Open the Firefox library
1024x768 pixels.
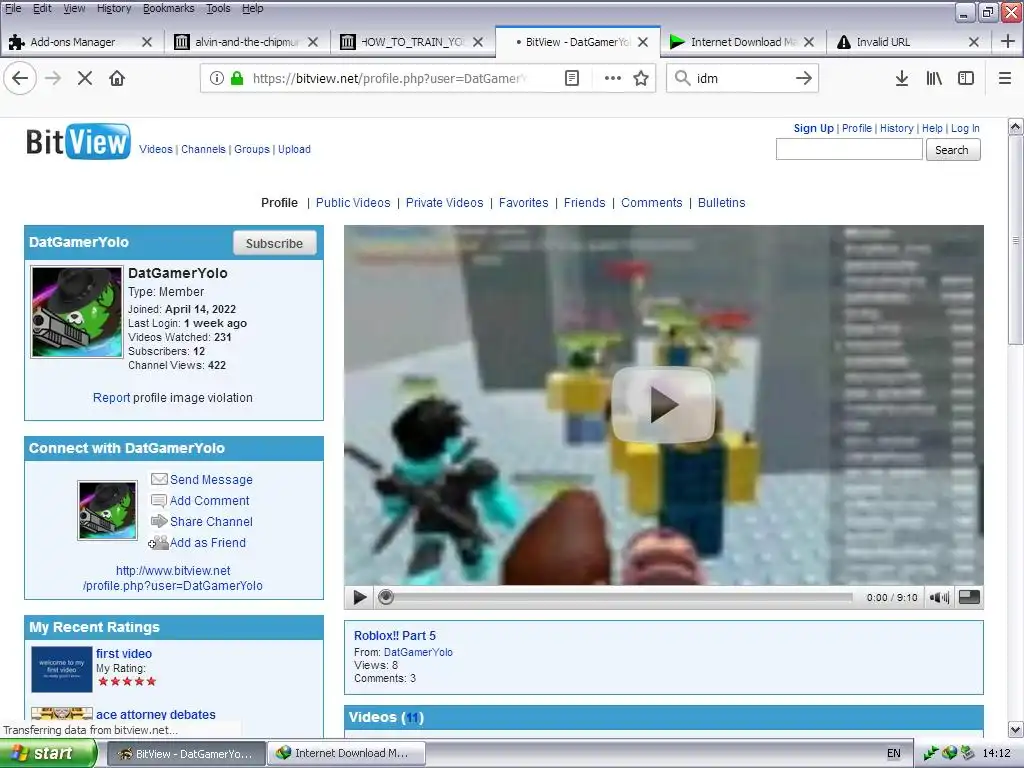click(934, 78)
